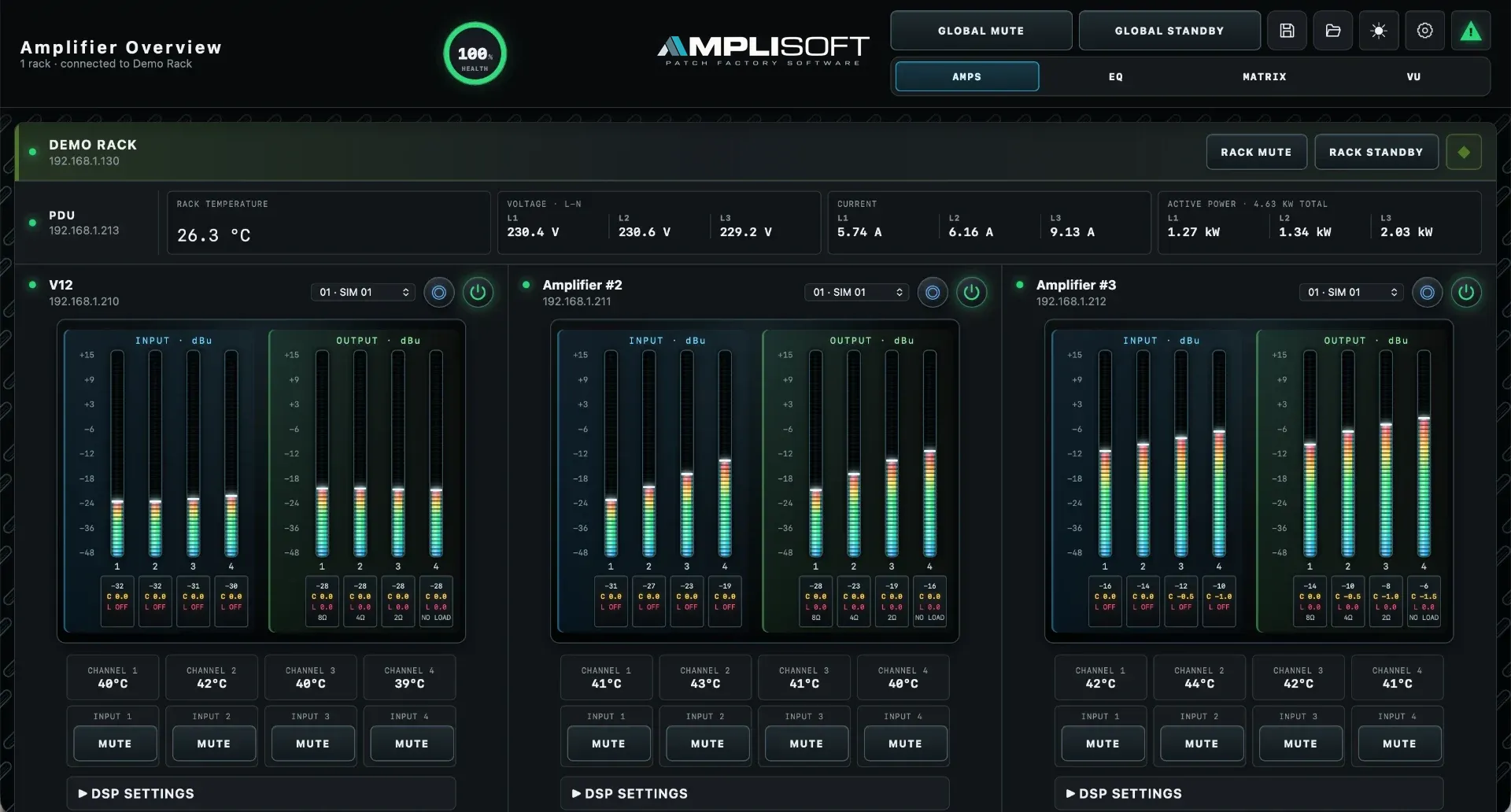Click the identify ring icon for Amplifier #3

(1427, 293)
